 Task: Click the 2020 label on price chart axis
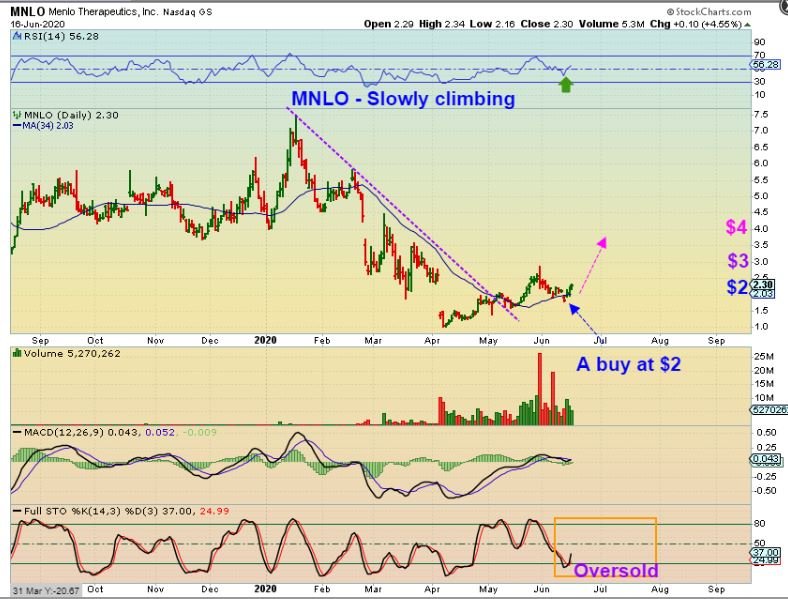click(265, 340)
